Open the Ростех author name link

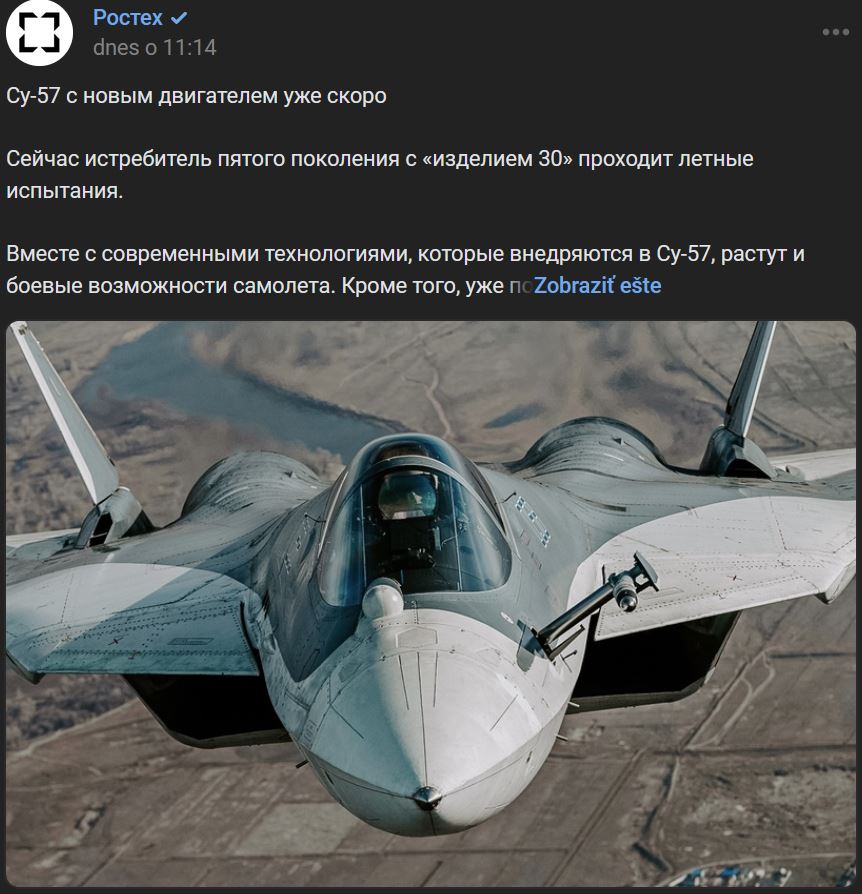click(128, 18)
